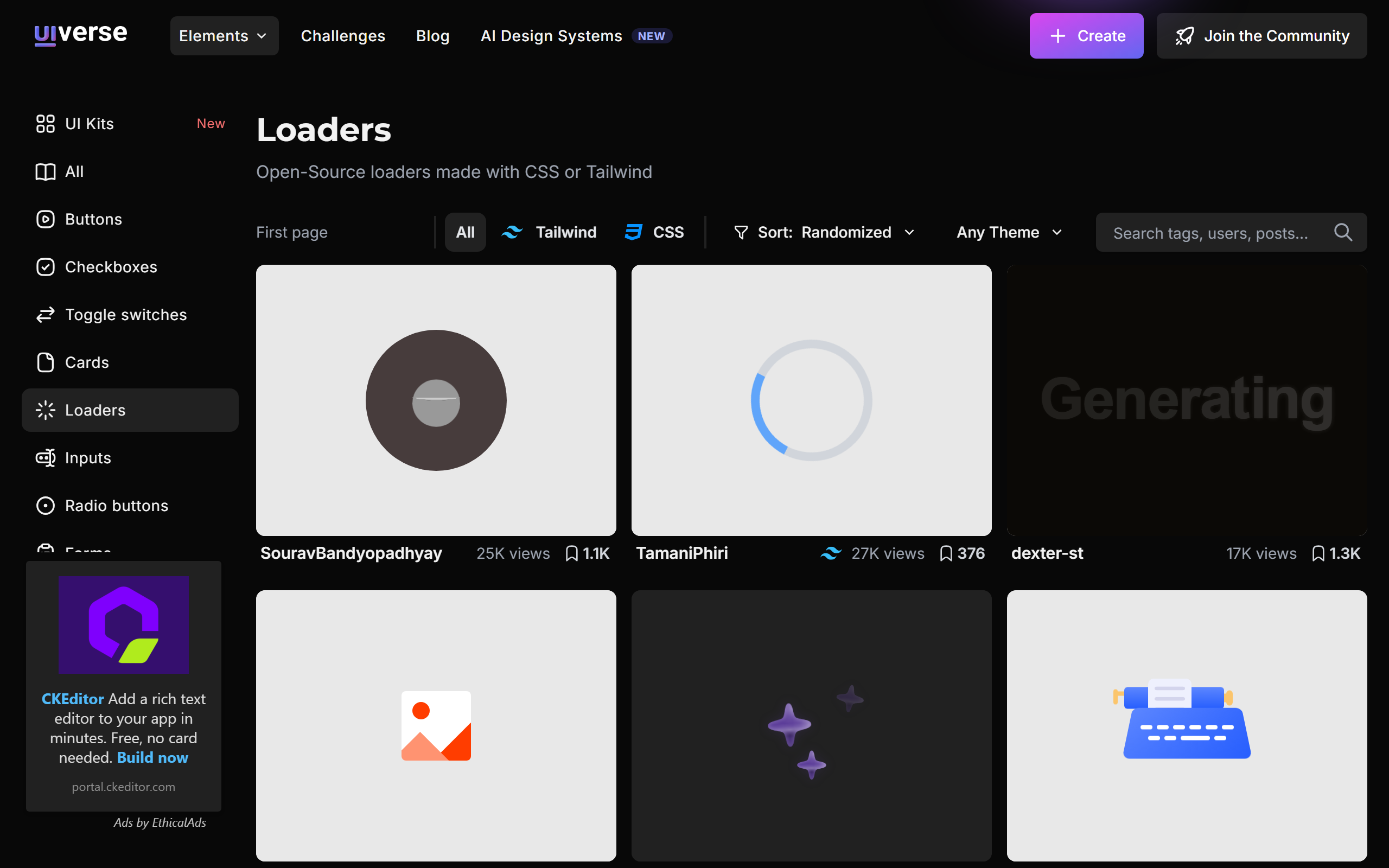The width and height of the screenshot is (1389, 868).
Task: Open Toggle switches category icon
Action: (46, 315)
